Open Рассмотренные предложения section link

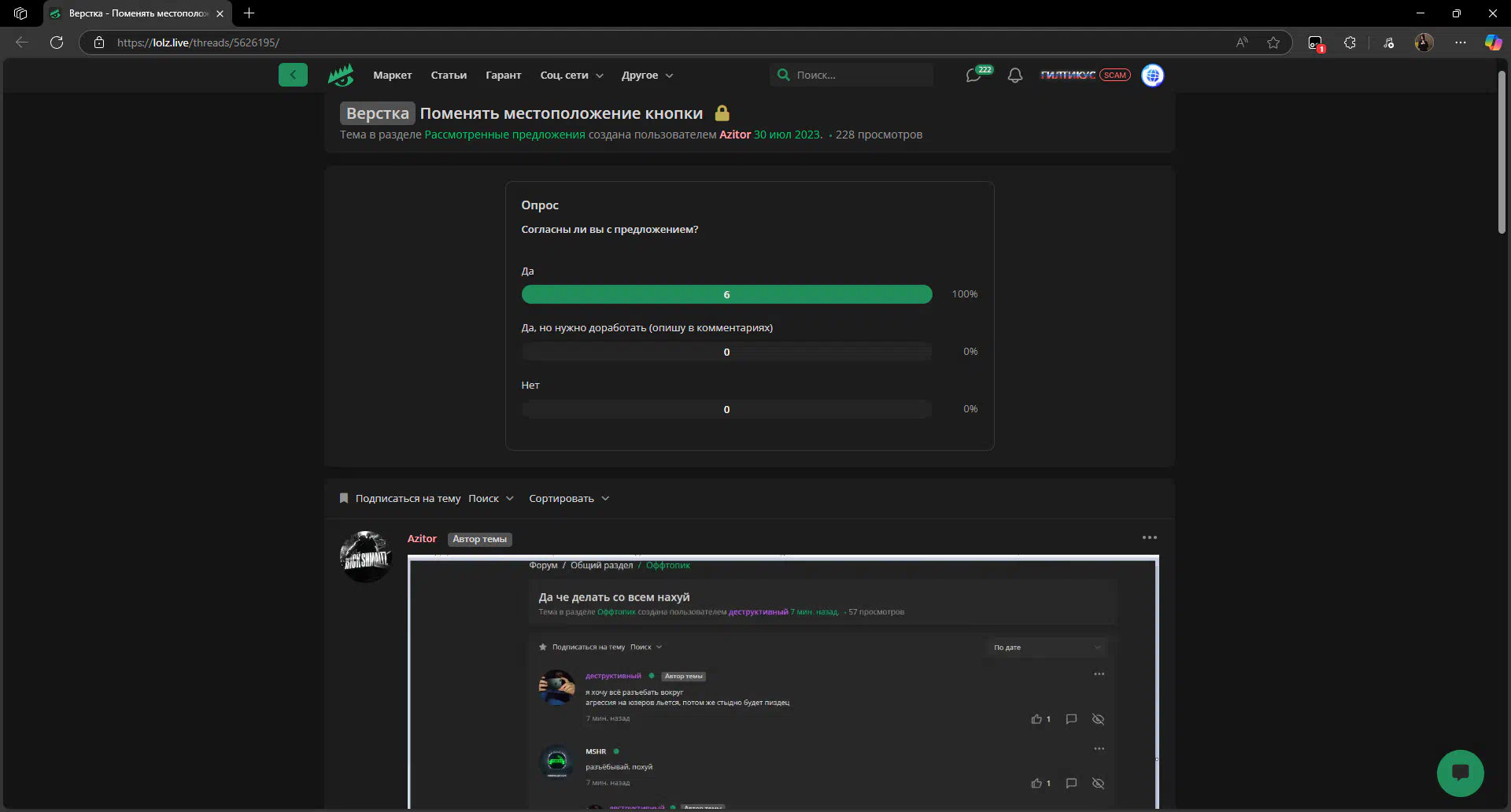pyautogui.click(x=504, y=135)
